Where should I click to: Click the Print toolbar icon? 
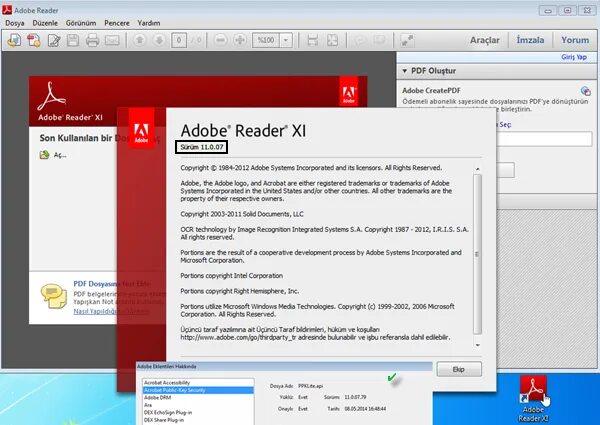(x=92, y=40)
